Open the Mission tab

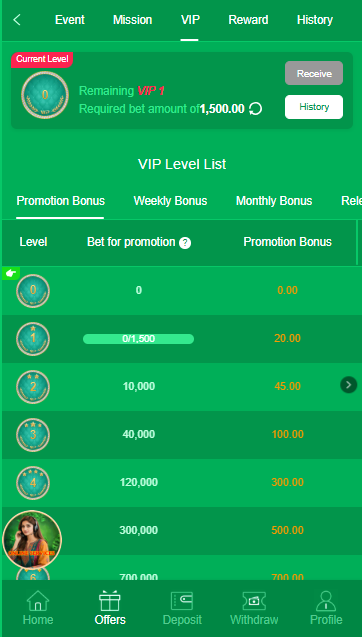tap(132, 20)
